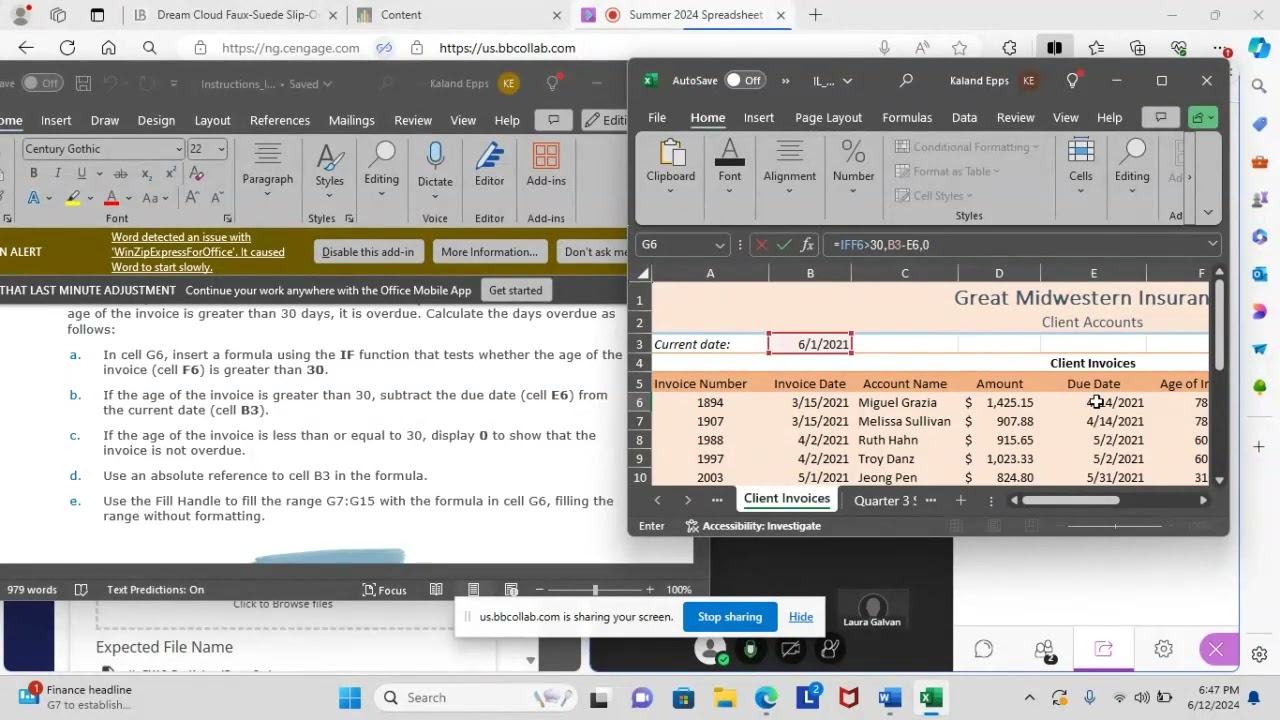Apply Bold formatting in the Word ribbon
Image resolution: width=1280 pixels, height=720 pixels.
(x=33, y=173)
